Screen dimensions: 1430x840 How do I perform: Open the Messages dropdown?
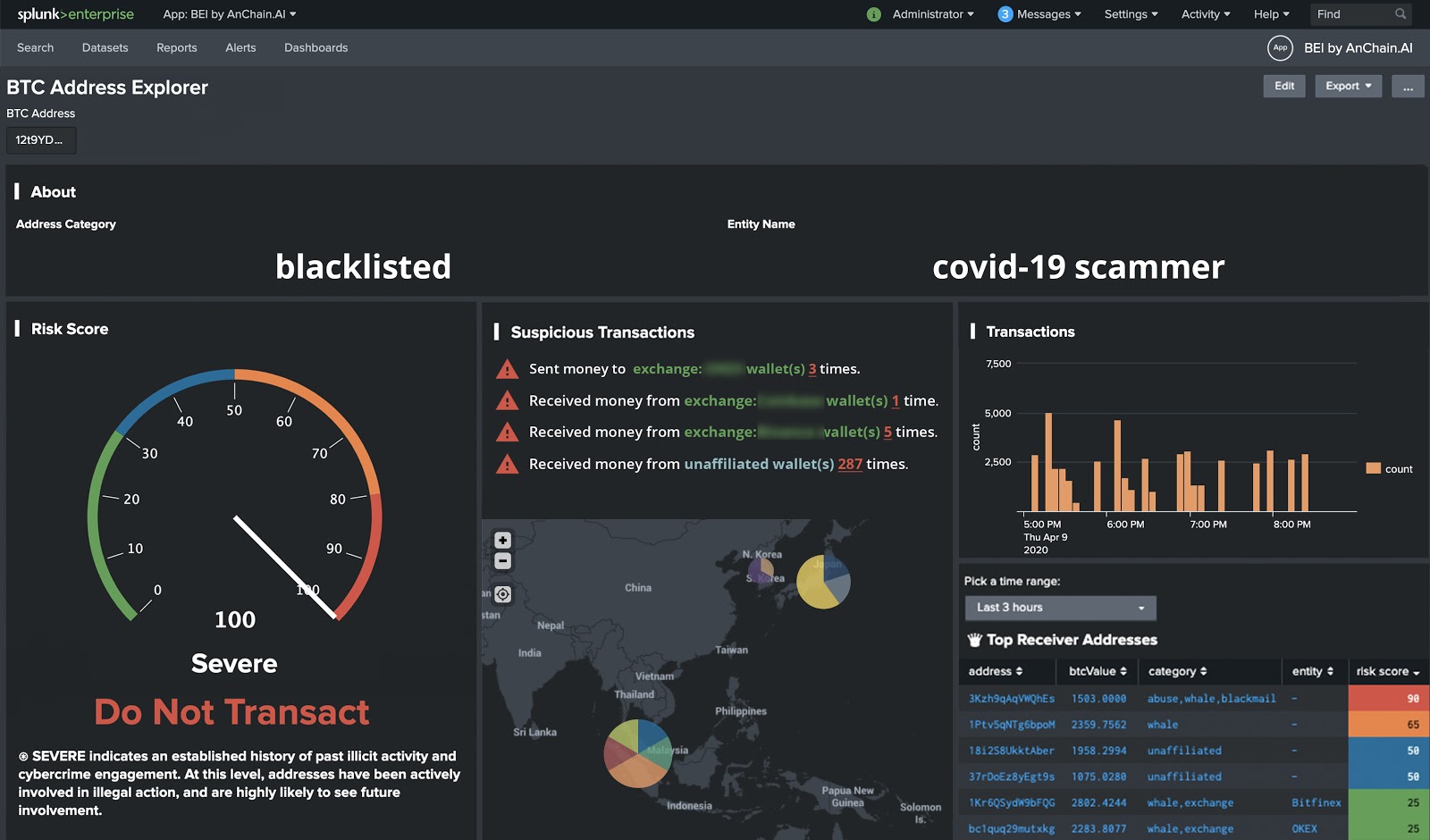pyautogui.click(x=1049, y=14)
